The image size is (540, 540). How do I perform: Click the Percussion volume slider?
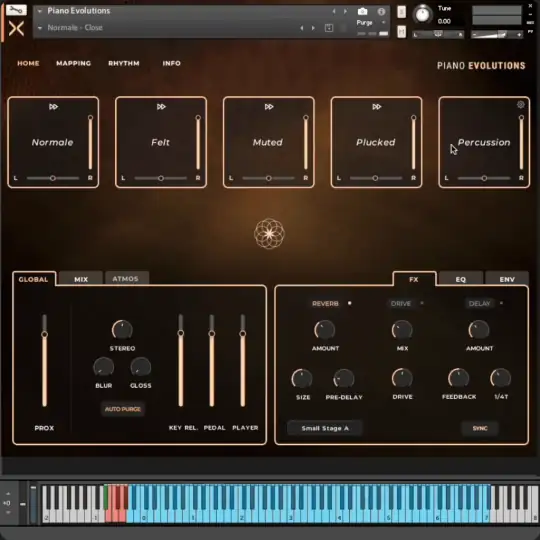tap(521, 143)
